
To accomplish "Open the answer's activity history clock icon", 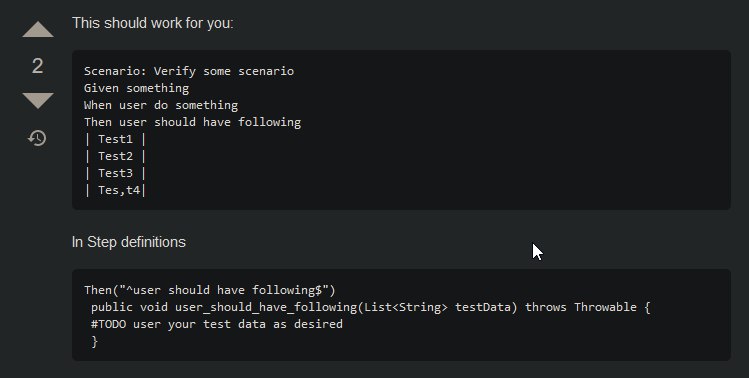I will coord(37,138).
